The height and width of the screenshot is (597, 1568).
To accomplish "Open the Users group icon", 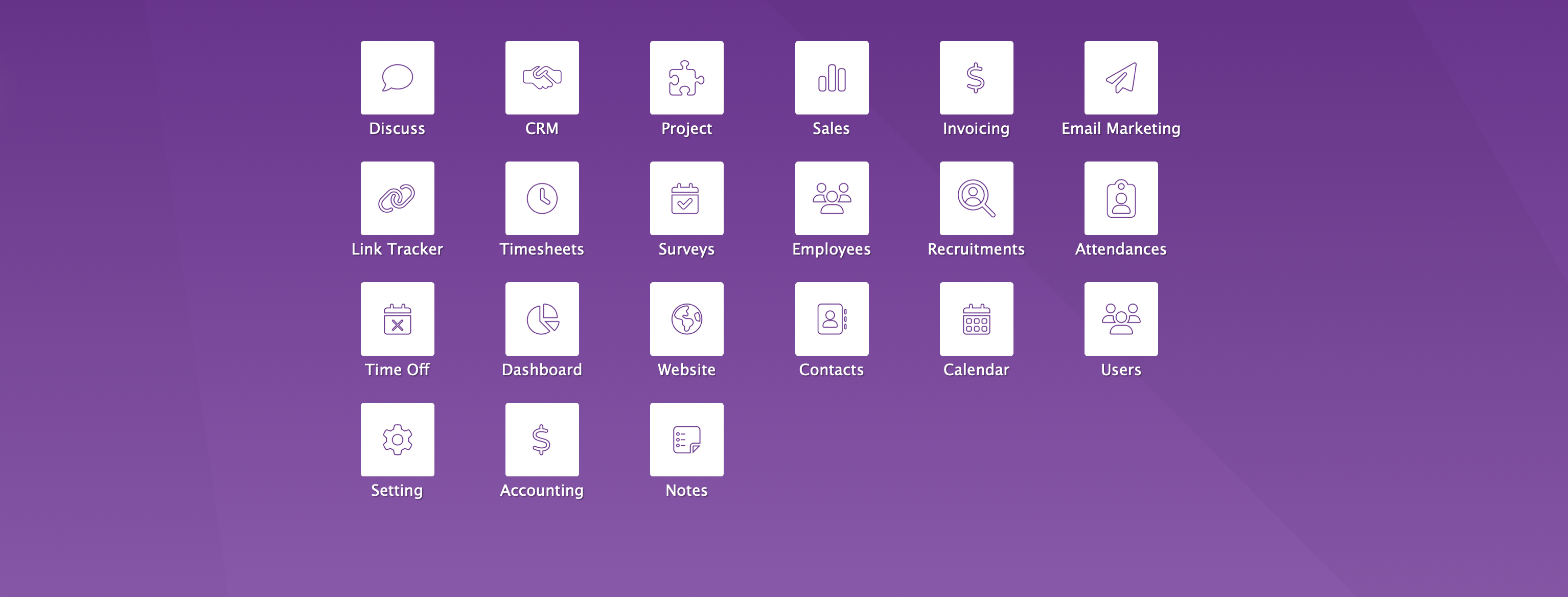I will (1121, 318).
